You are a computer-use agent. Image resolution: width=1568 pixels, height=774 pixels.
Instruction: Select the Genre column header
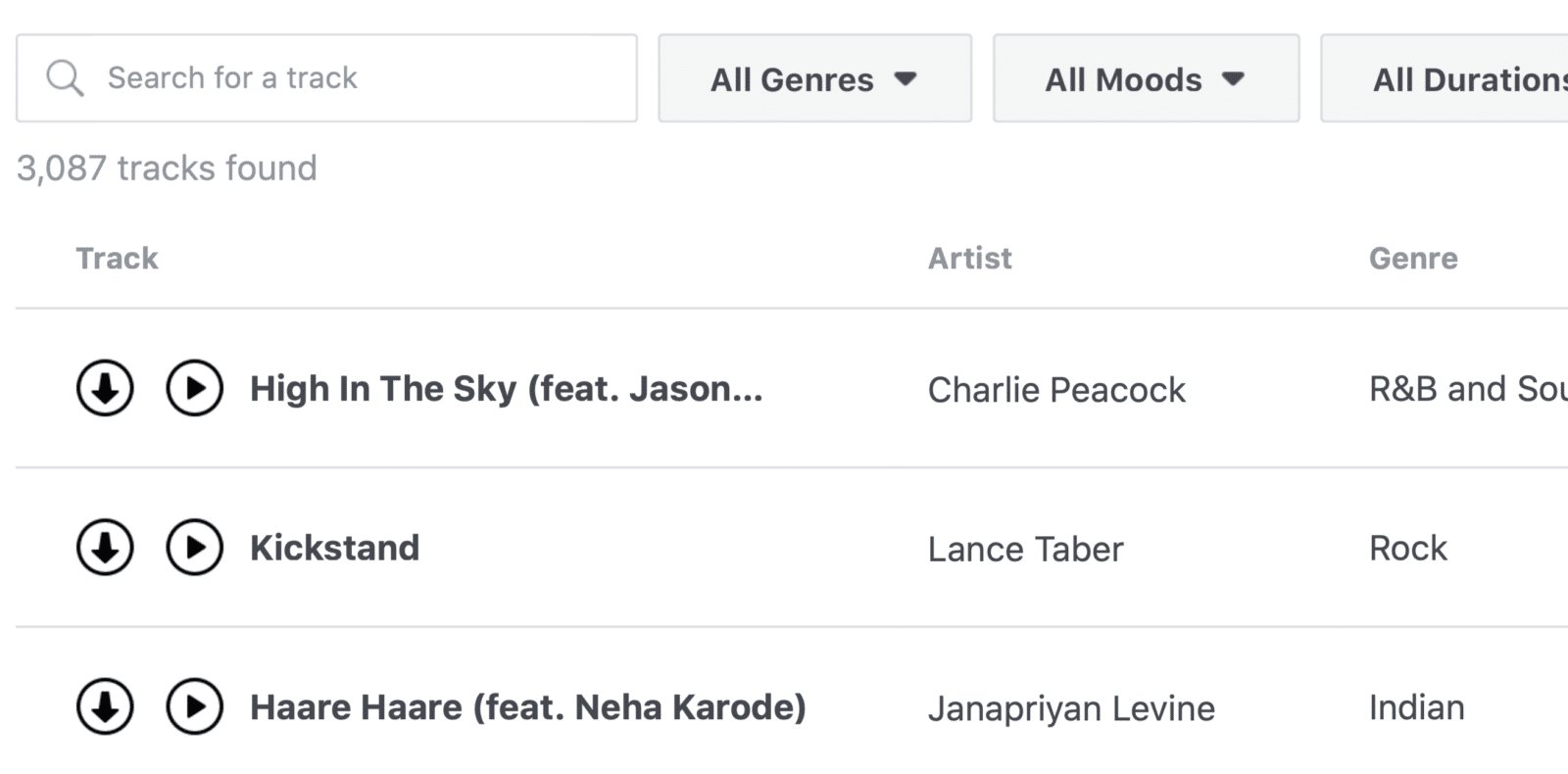point(1413,258)
